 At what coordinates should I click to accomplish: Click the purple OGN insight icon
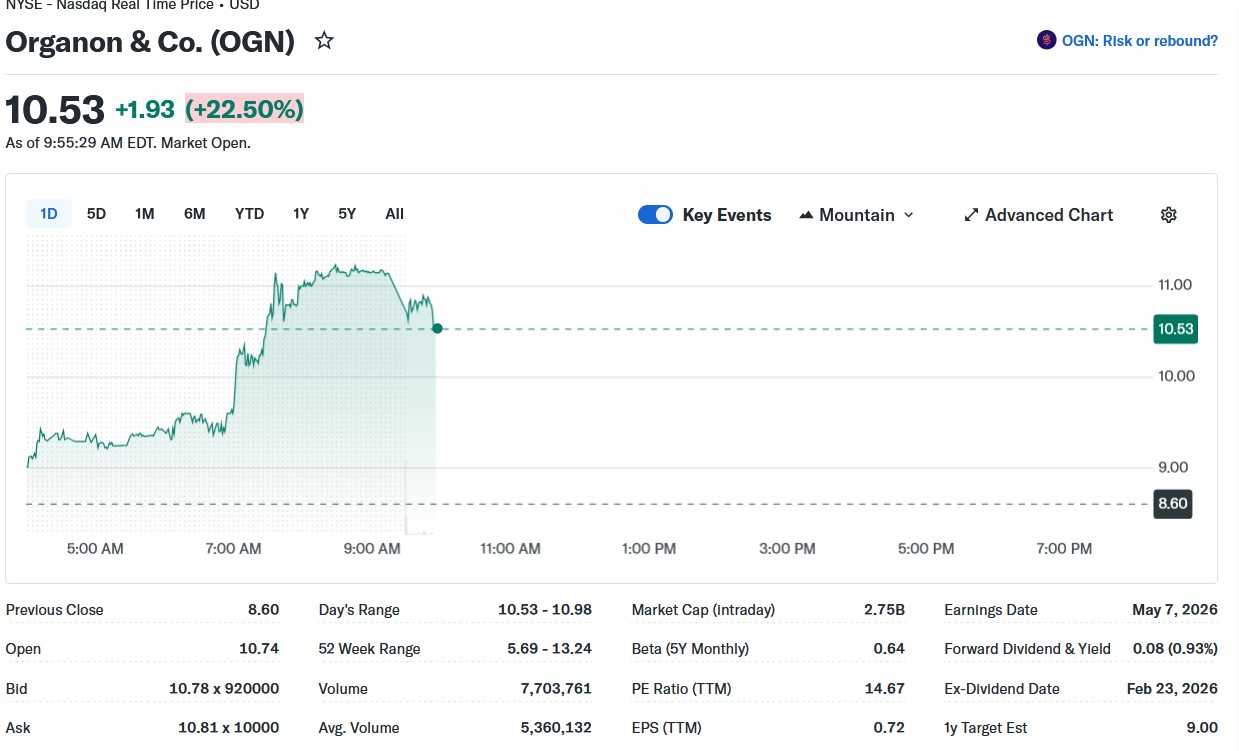click(1046, 41)
